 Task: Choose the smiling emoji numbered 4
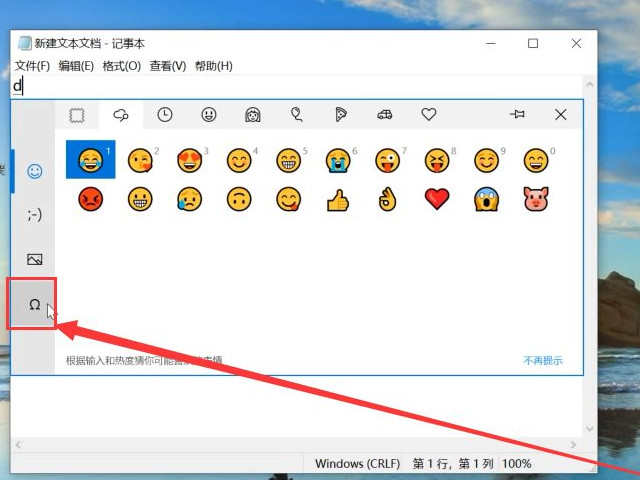click(x=239, y=160)
